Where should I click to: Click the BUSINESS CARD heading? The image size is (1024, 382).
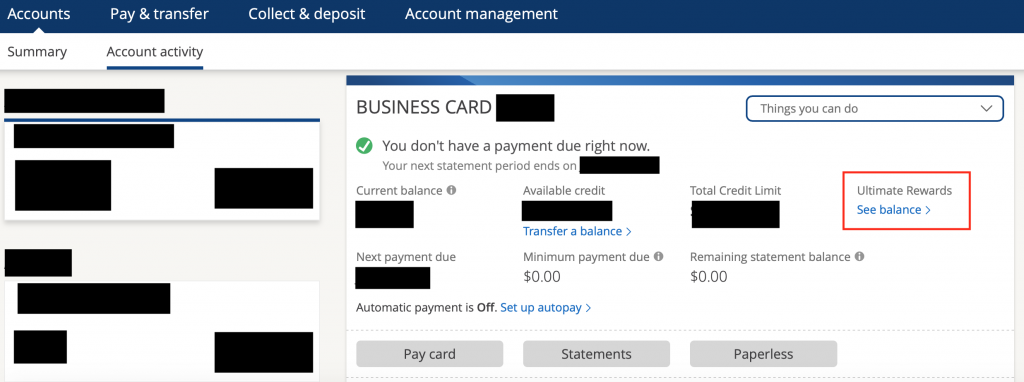424,108
